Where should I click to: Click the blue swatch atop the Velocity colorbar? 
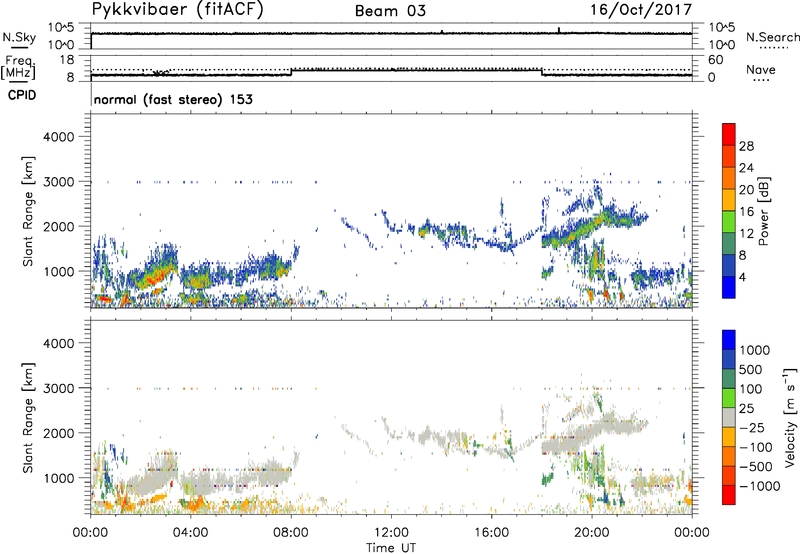pyautogui.click(x=729, y=340)
